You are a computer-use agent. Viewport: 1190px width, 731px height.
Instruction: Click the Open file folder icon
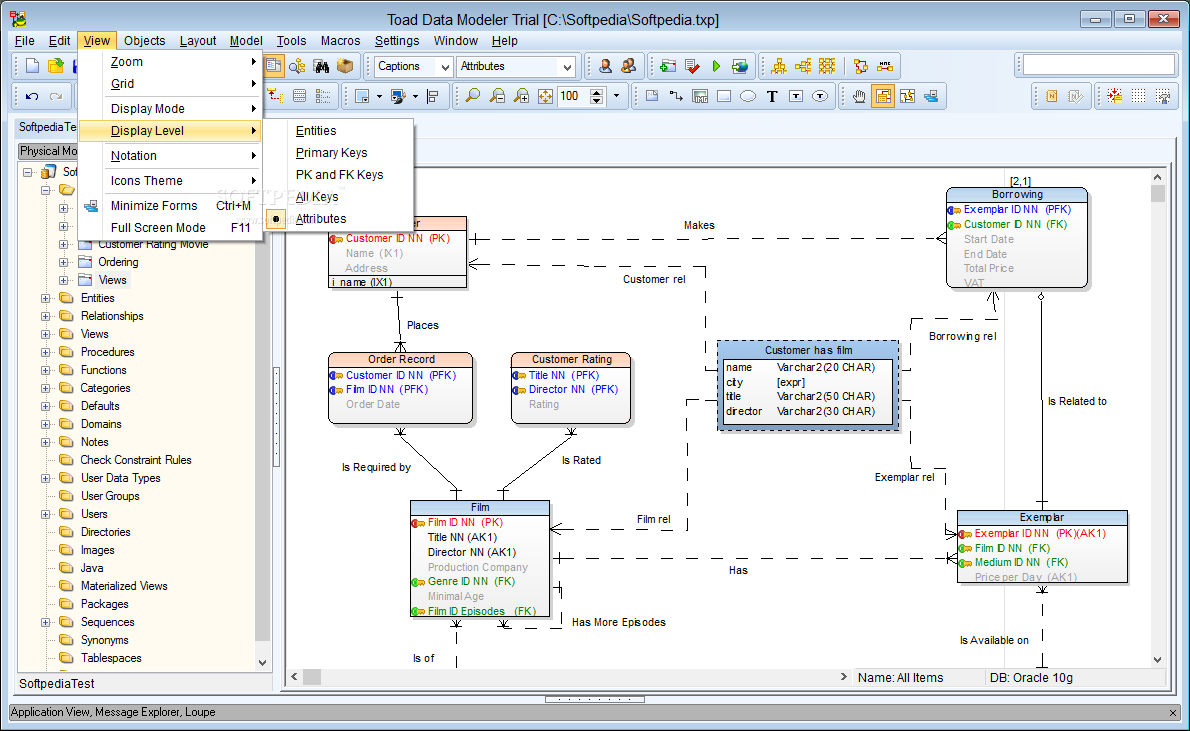[55, 66]
